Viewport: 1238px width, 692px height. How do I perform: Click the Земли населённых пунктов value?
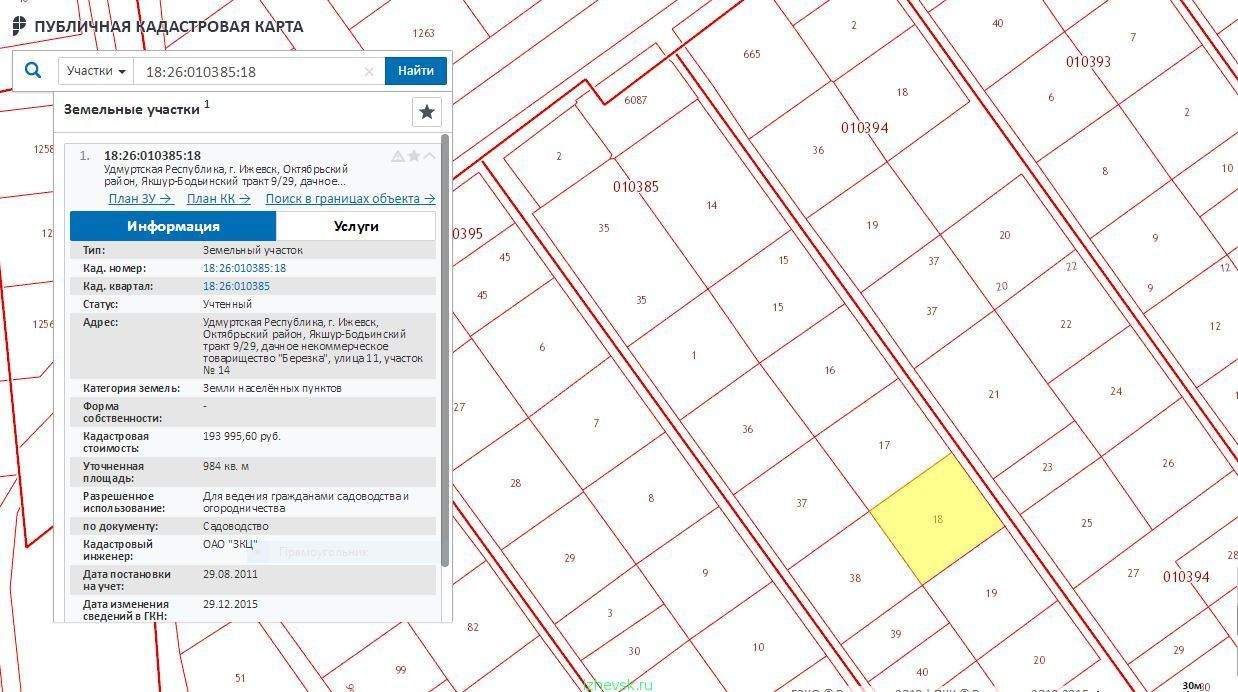coord(272,388)
